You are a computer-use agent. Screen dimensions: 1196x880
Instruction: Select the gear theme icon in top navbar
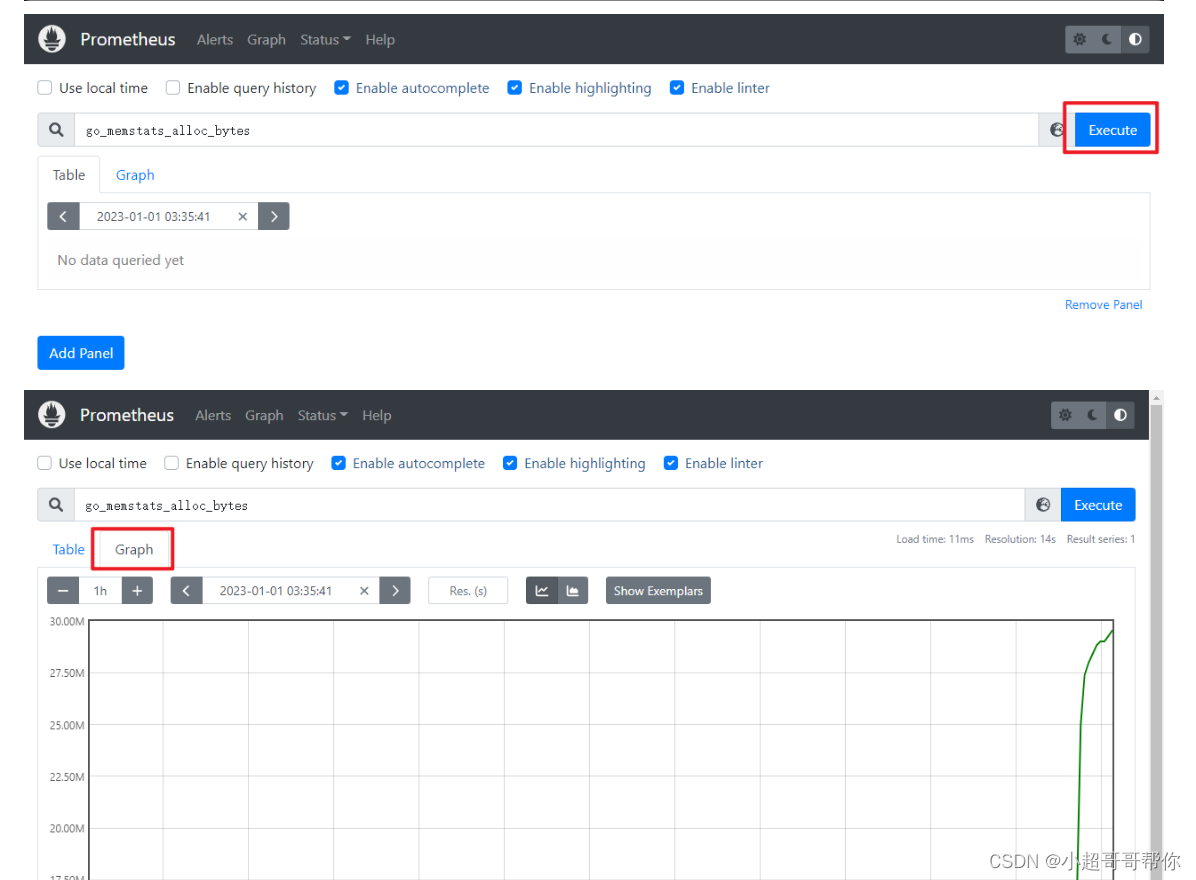click(x=1079, y=39)
